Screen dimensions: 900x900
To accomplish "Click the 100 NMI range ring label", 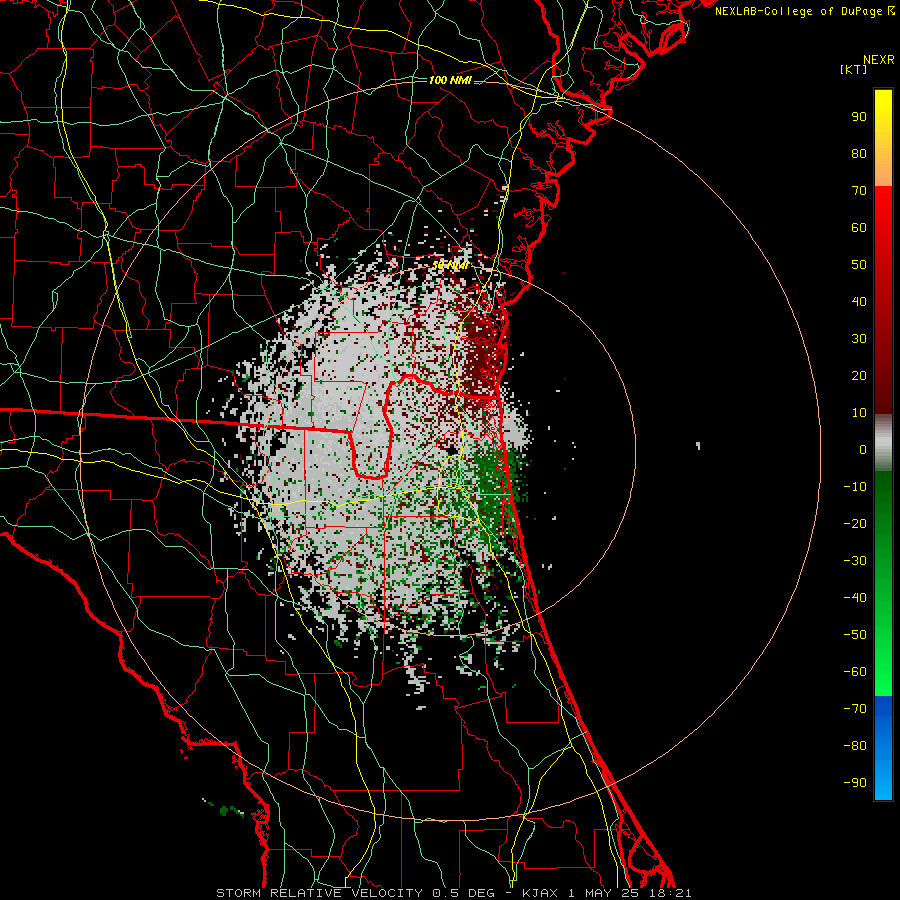I will pyautogui.click(x=450, y=80).
